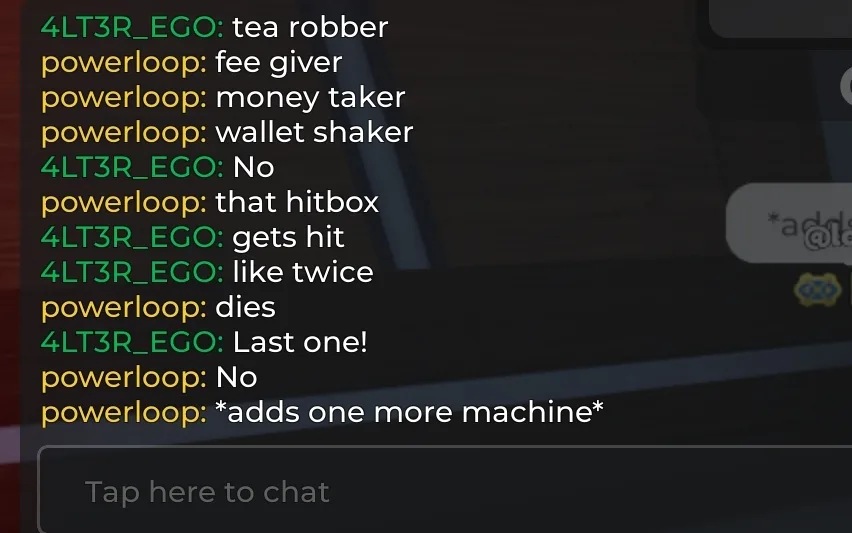Screen dimensions: 852x533
Task: Click 4LT3R_EGO name beside first "No"
Action: (x=131, y=167)
